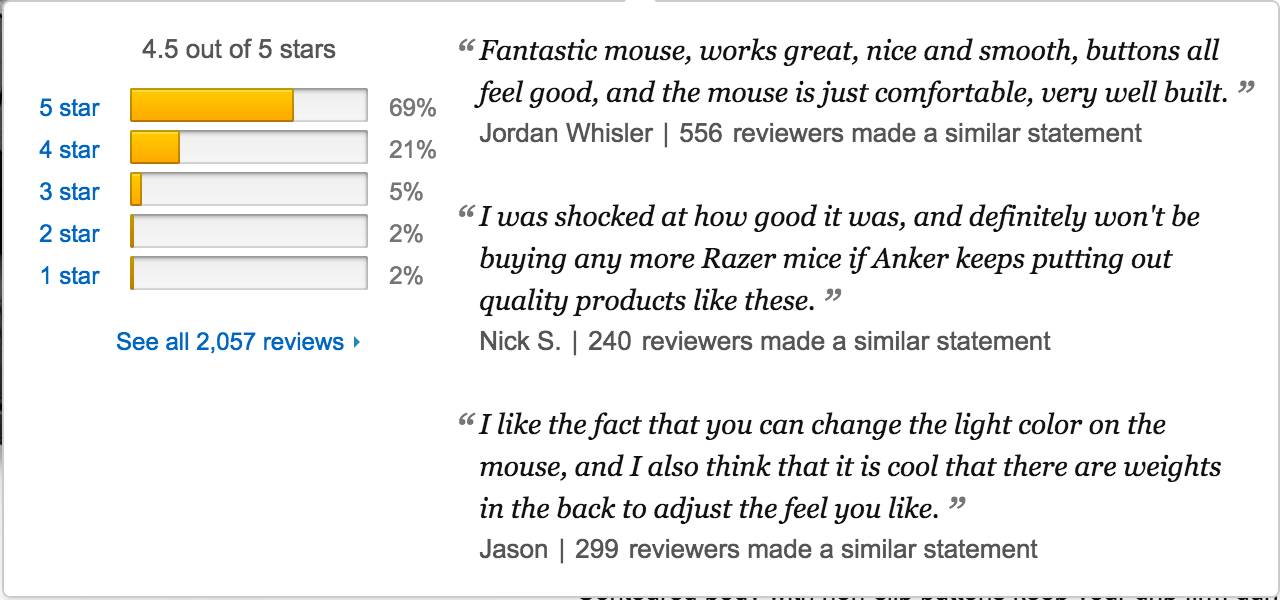Click See all 2,057 reviews link
1280x600 pixels.
click(230, 342)
